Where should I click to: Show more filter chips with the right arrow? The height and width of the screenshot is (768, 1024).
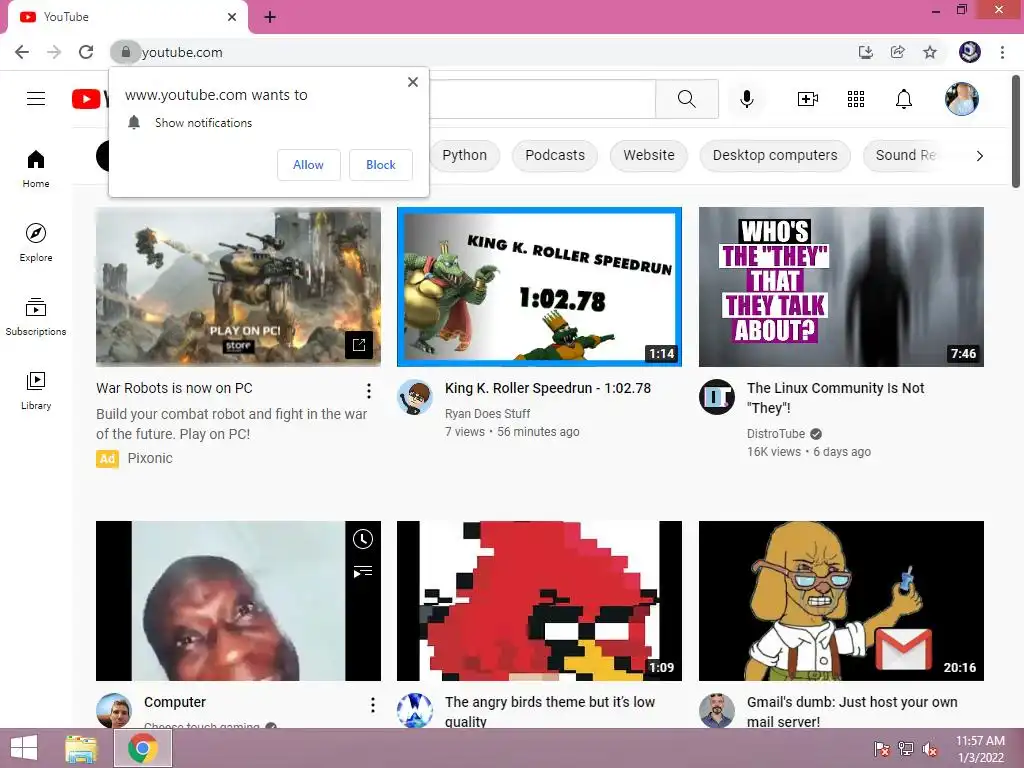[x=979, y=156]
